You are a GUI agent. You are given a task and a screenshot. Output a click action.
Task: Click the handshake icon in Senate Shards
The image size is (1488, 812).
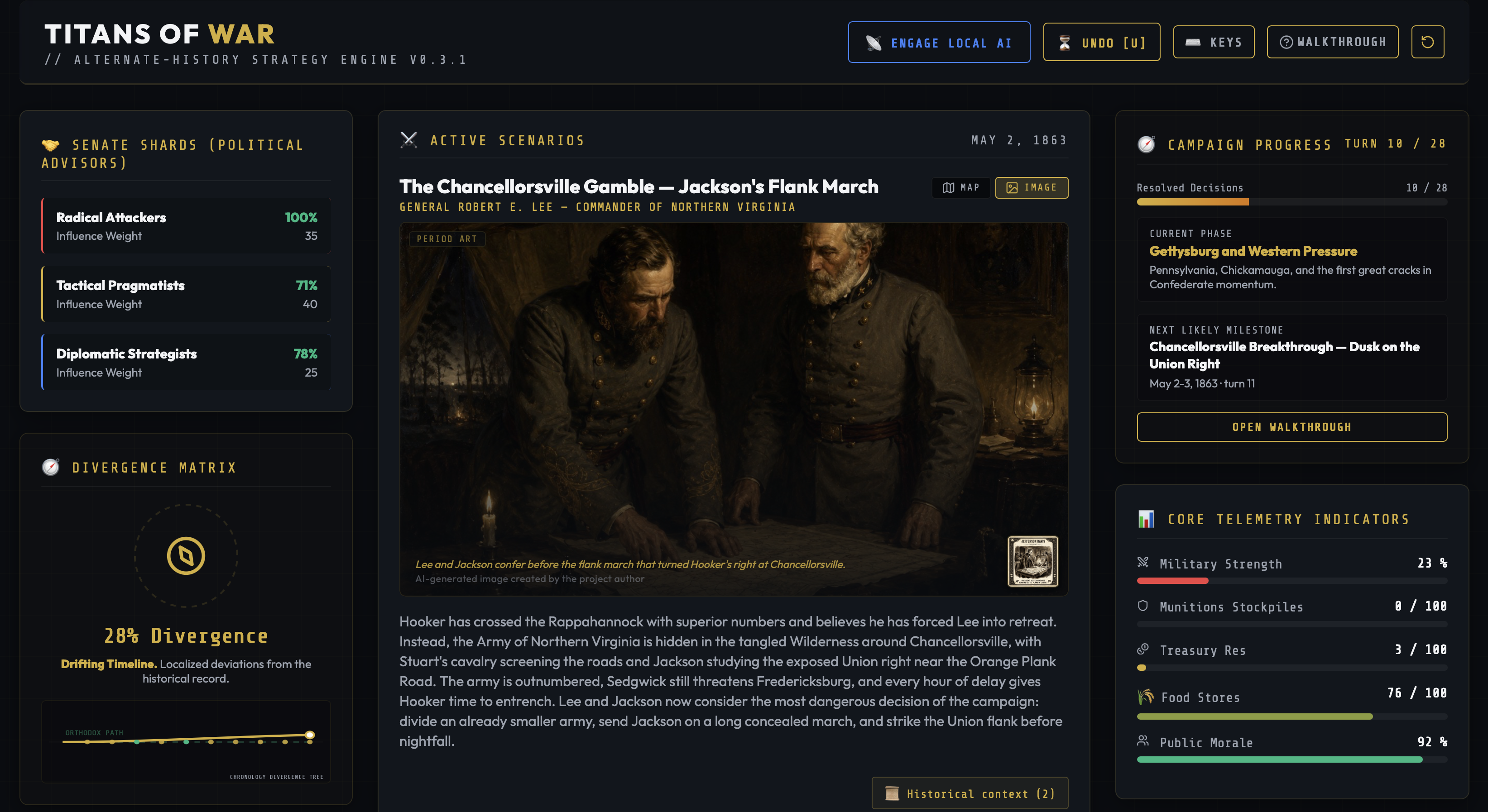tap(50, 145)
